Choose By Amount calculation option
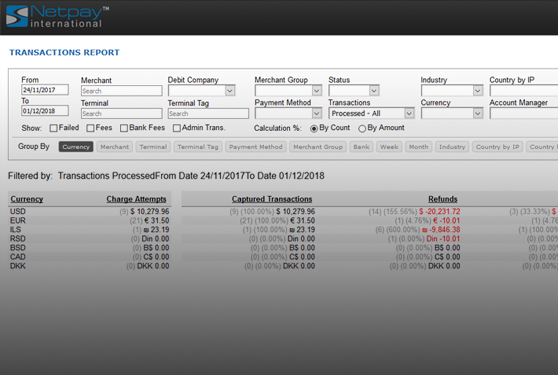Viewport: 558px width, 375px height. pyautogui.click(x=362, y=128)
